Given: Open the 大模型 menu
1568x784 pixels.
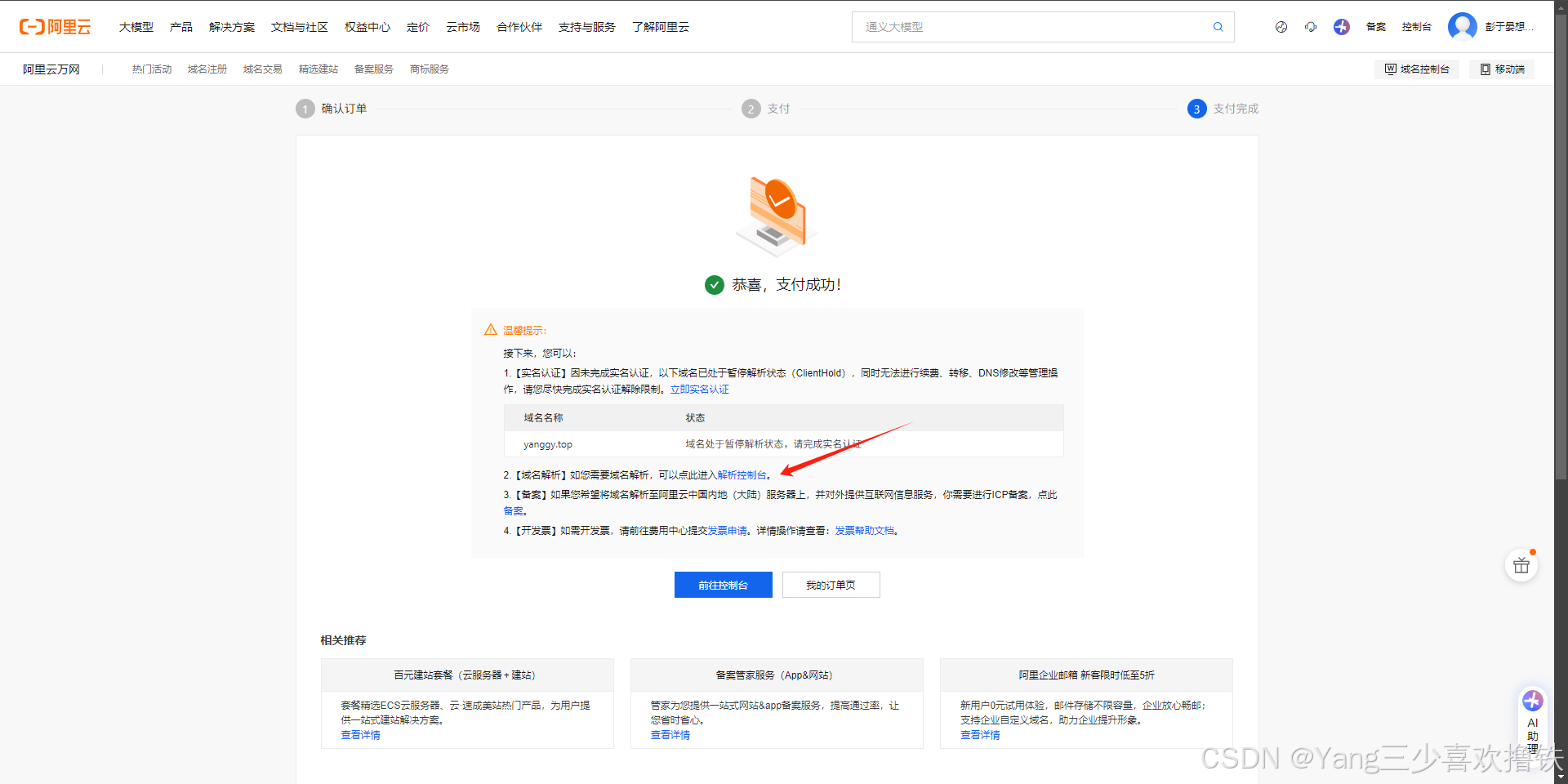Looking at the screenshot, I should [136, 27].
